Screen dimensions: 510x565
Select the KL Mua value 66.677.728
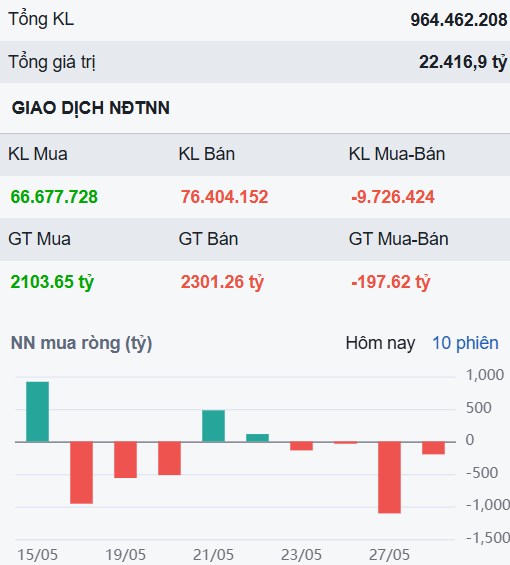54,197
